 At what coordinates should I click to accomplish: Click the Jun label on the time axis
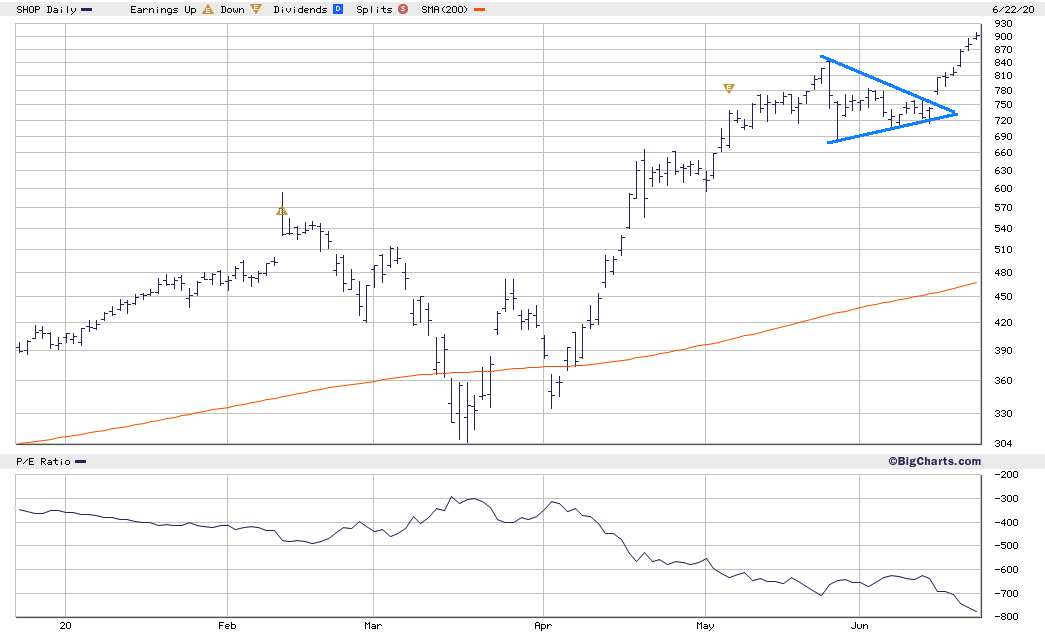coord(860,626)
